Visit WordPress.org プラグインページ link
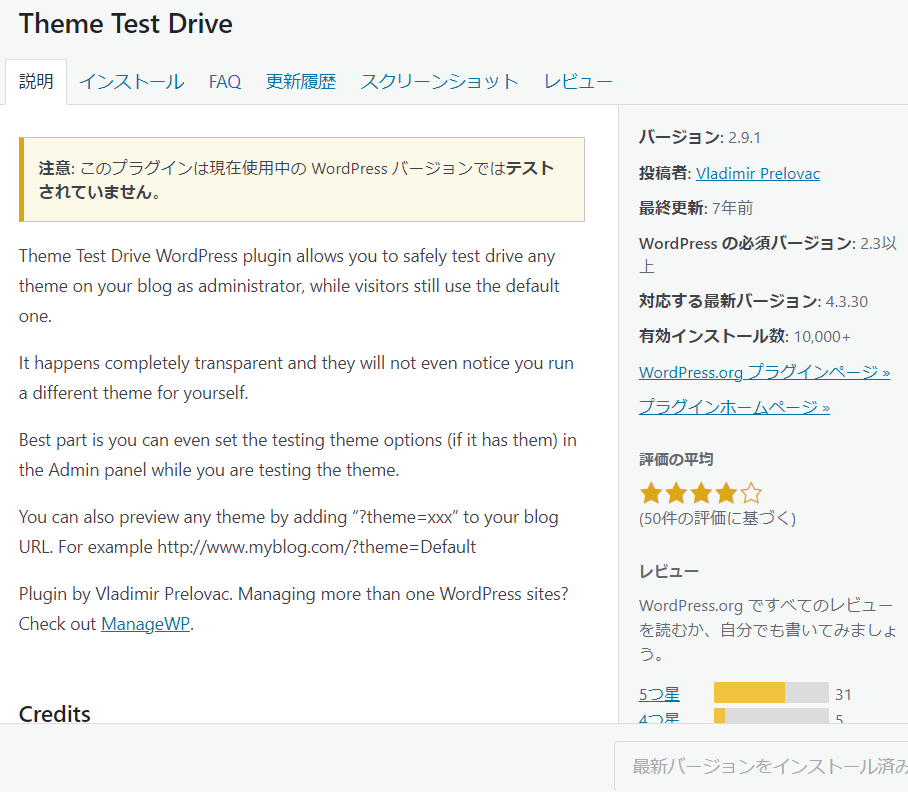 764,372
